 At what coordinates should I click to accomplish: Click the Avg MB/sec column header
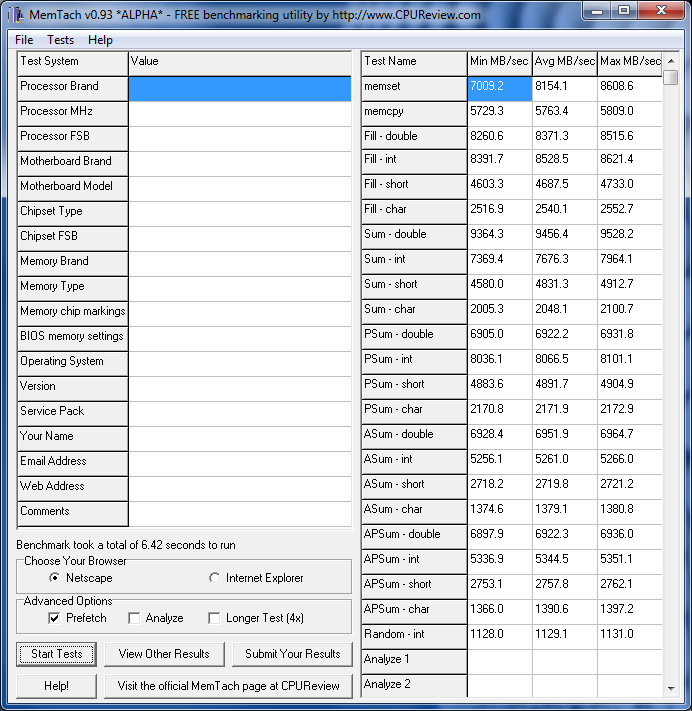(565, 63)
